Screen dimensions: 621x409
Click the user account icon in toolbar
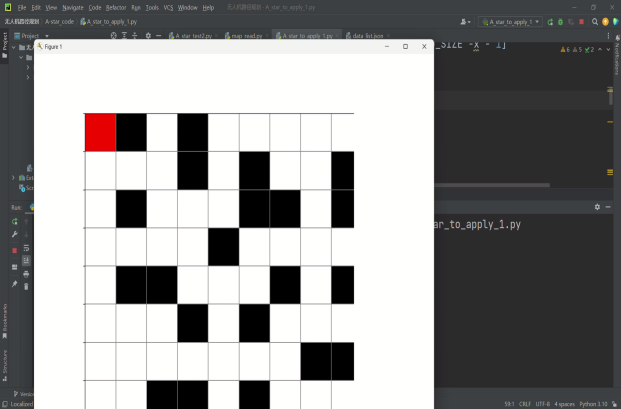point(466,21)
